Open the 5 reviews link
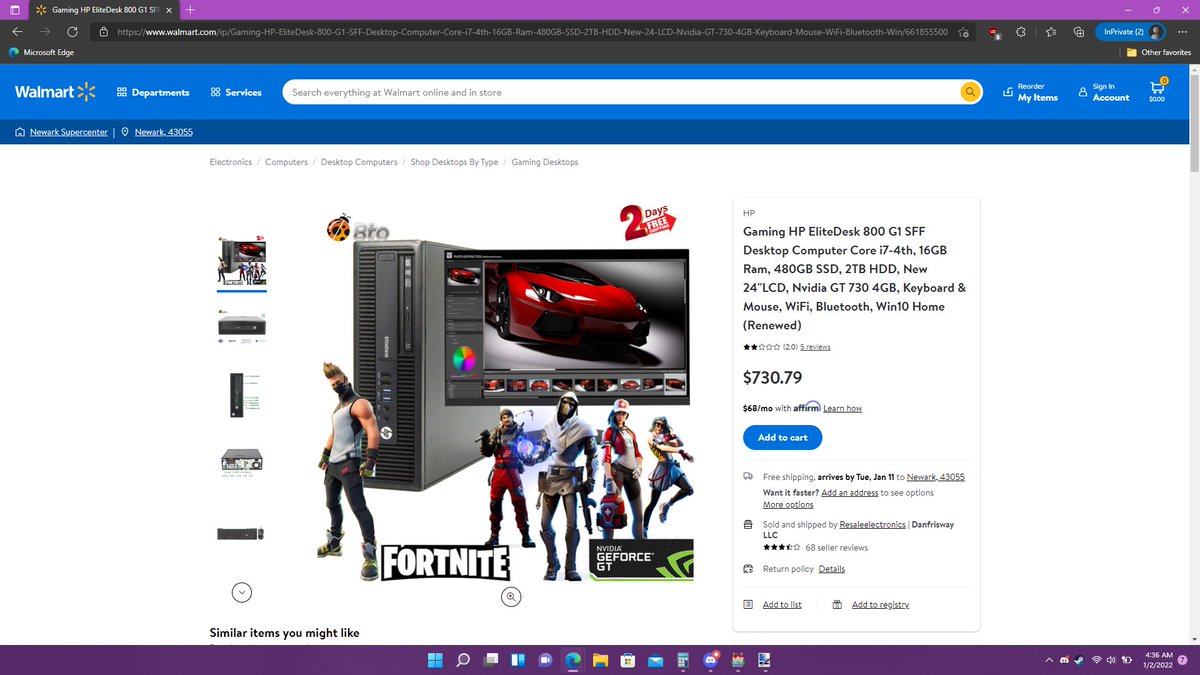Image resolution: width=1200 pixels, height=675 pixels. pyautogui.click(x=816, y=347)
